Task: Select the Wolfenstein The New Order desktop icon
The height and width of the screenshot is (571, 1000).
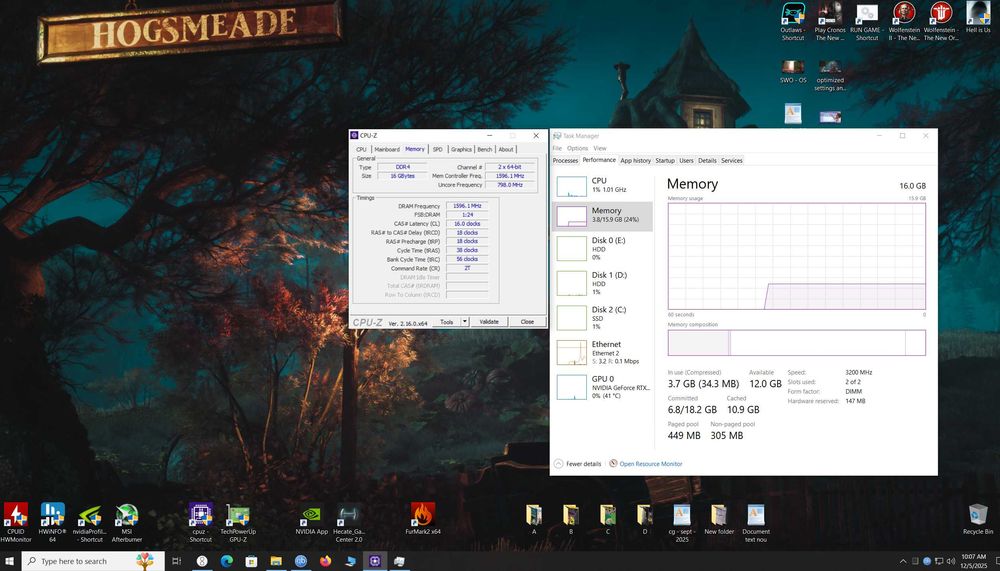Action: coord(941,21)
